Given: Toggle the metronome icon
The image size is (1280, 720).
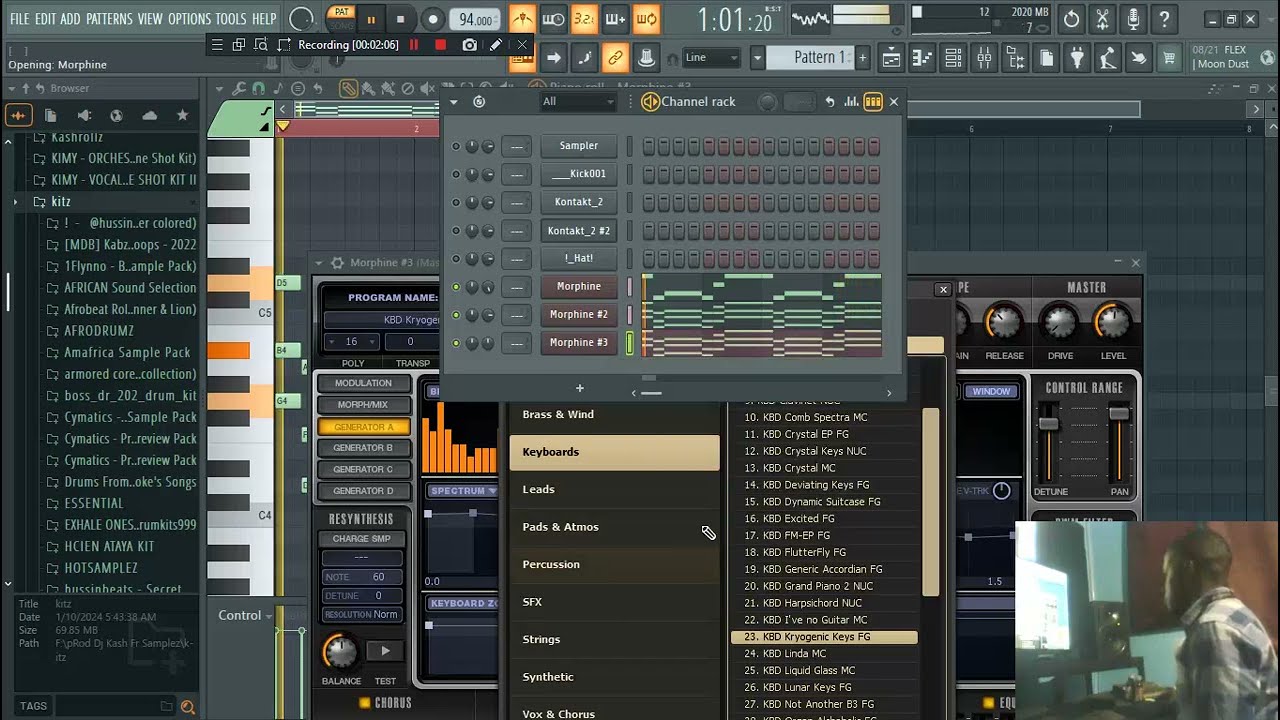Looking at the screenshot, I should [522, 19].
